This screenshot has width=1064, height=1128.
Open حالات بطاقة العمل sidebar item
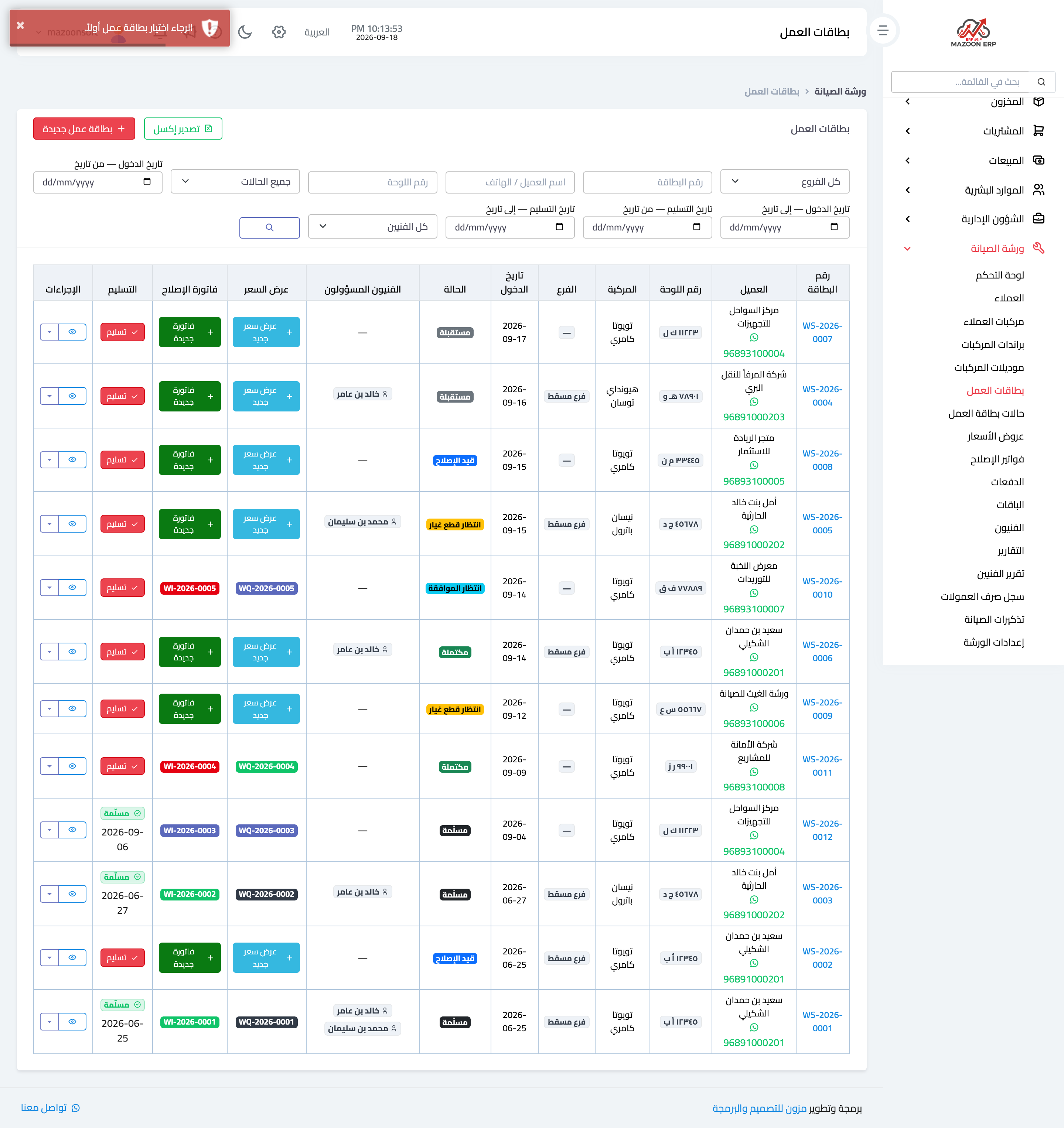[986, 413]
